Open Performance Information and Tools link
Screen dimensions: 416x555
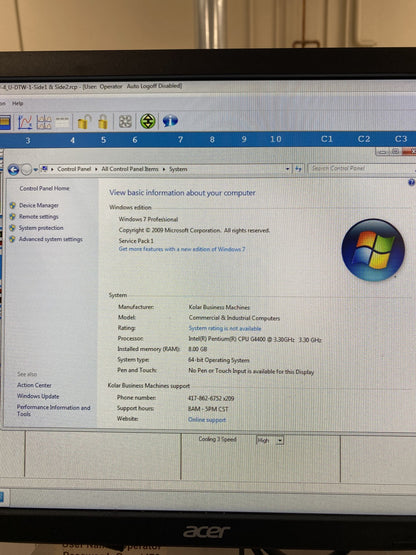tap(53, 411)
